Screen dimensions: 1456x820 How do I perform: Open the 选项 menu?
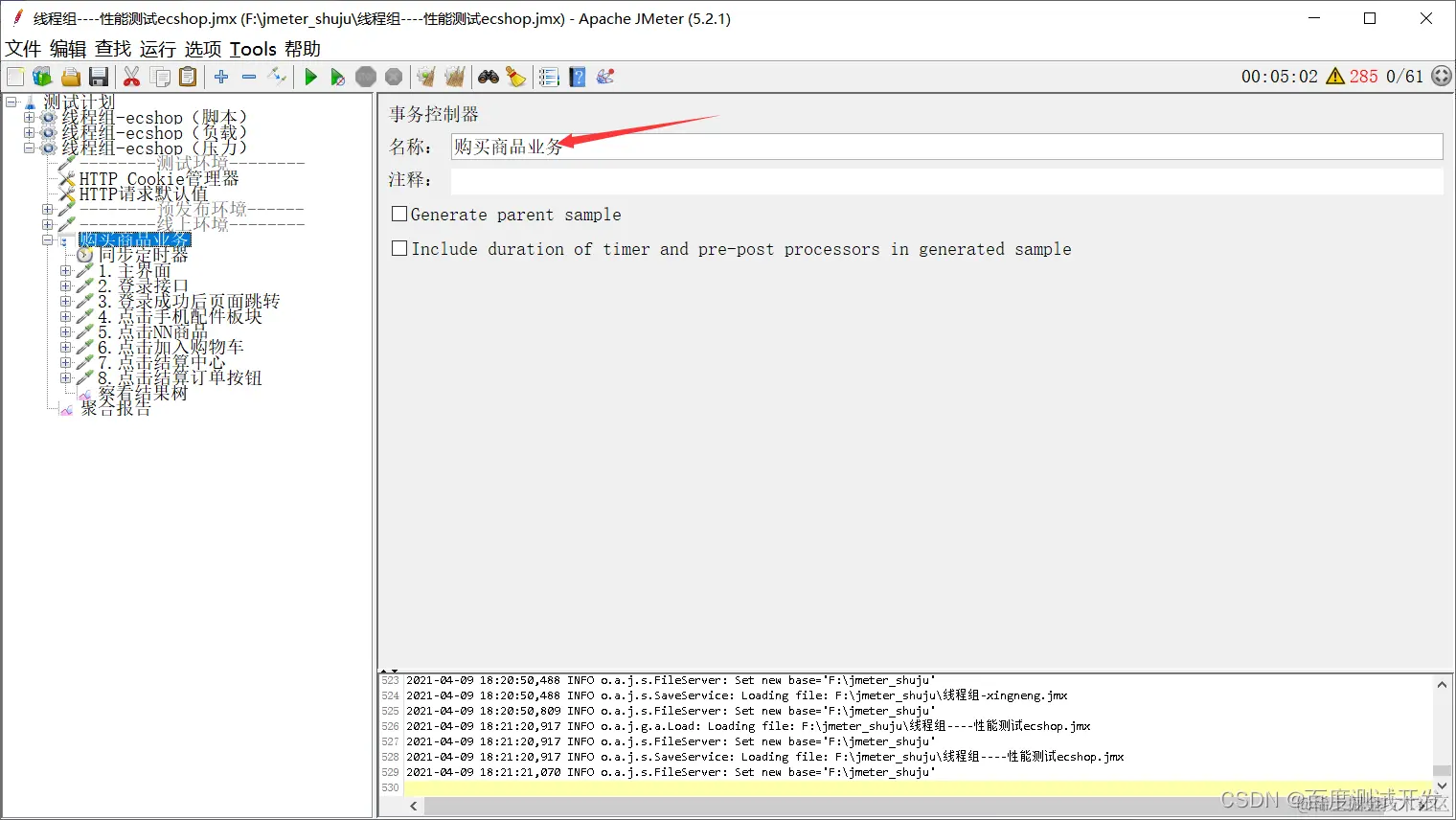tap(203, 49)
